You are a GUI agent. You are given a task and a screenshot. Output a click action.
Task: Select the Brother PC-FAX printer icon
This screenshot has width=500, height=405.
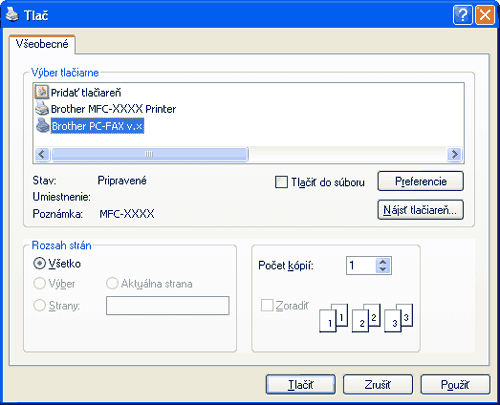(x=43, y=125)
